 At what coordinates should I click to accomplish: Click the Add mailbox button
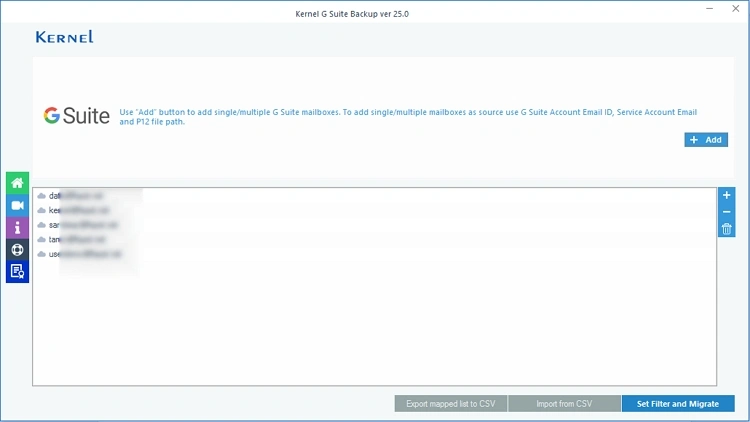[706, 140]
